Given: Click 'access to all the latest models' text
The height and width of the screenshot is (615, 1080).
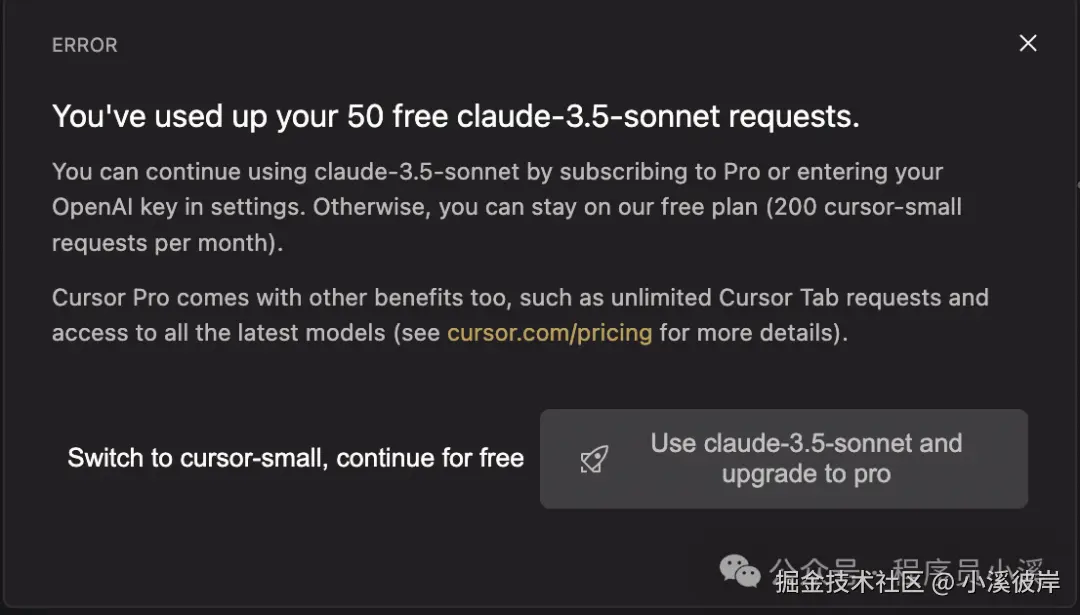Looking at the screenshot, I should [x=218, y=332].
